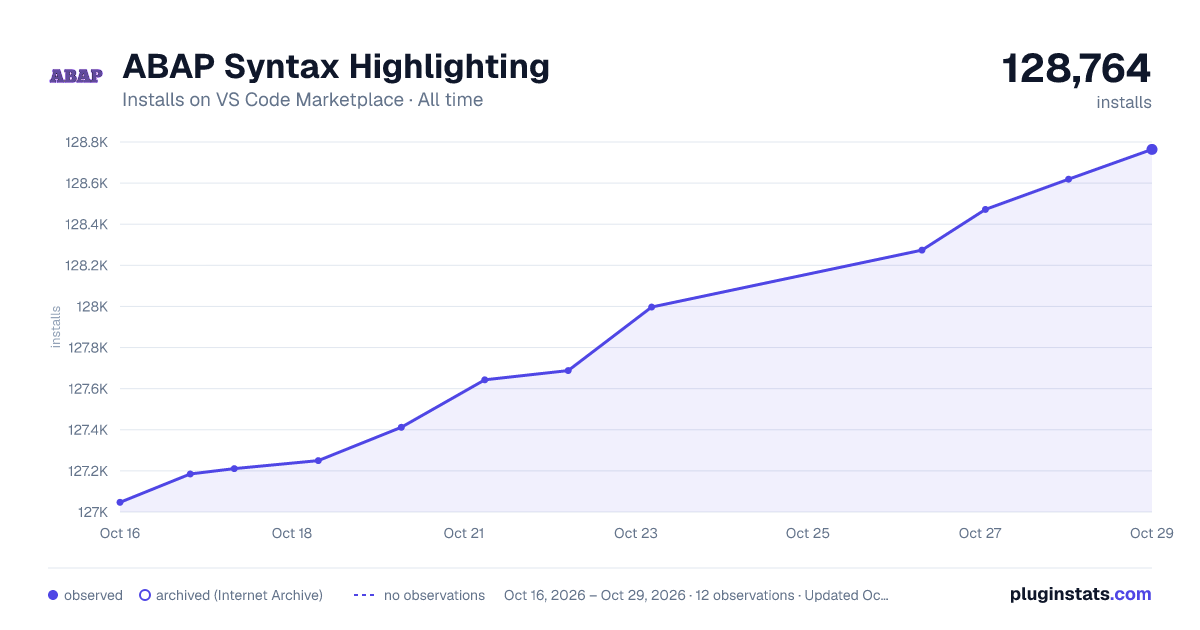
Task: Select the final Oct 29 data point
Action: coord(1152,150)
